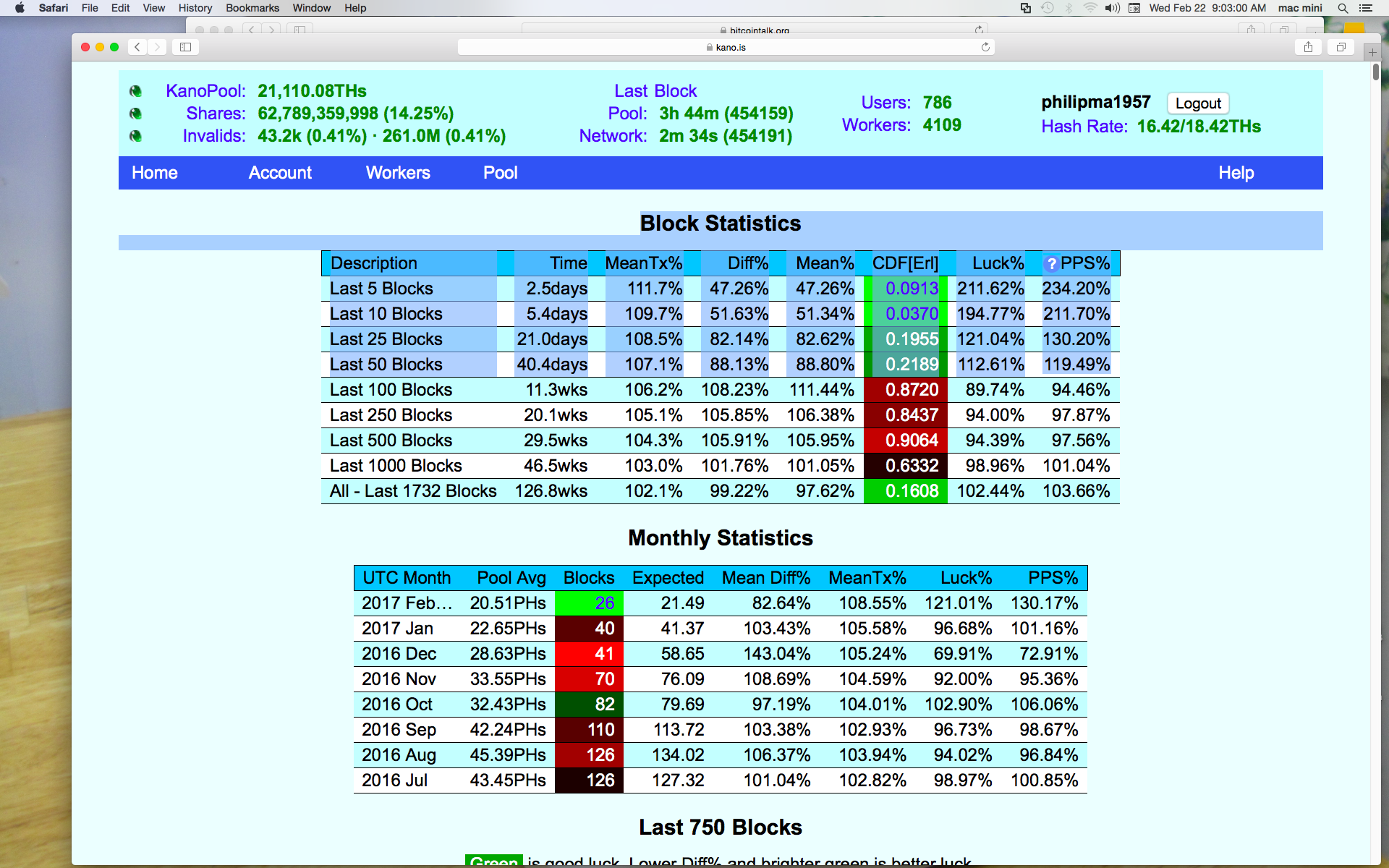The width and height of the screenshot is (1389, 868).
Task: Click the screen sharing menu bar icon
Action: click(x=1026, y=8)
